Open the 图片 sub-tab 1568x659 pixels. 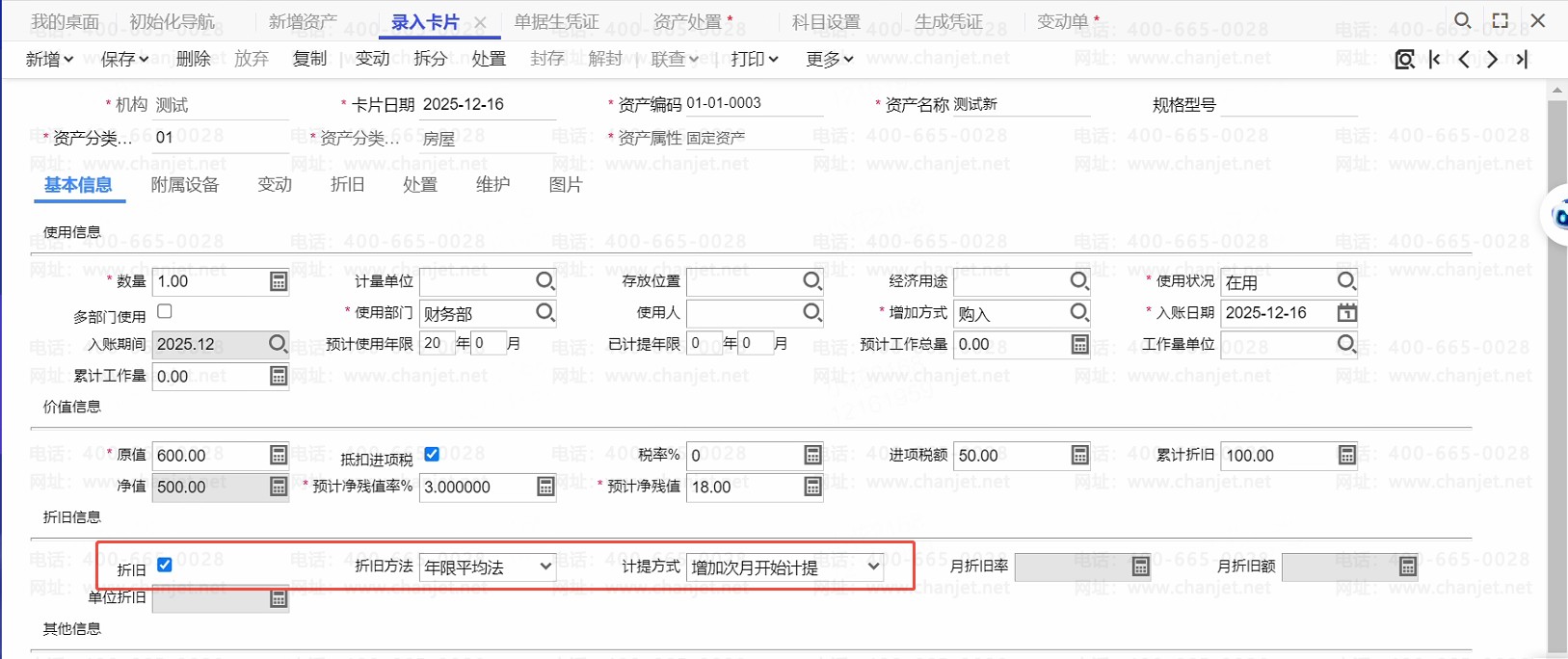[x=566, y=185]
